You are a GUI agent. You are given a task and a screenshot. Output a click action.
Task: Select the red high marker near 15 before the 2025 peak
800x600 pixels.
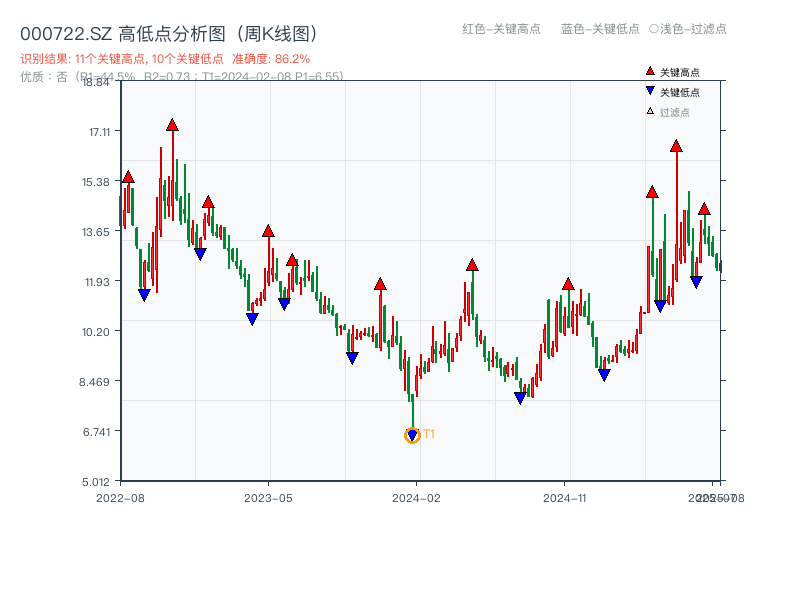[x=652, y=192]
